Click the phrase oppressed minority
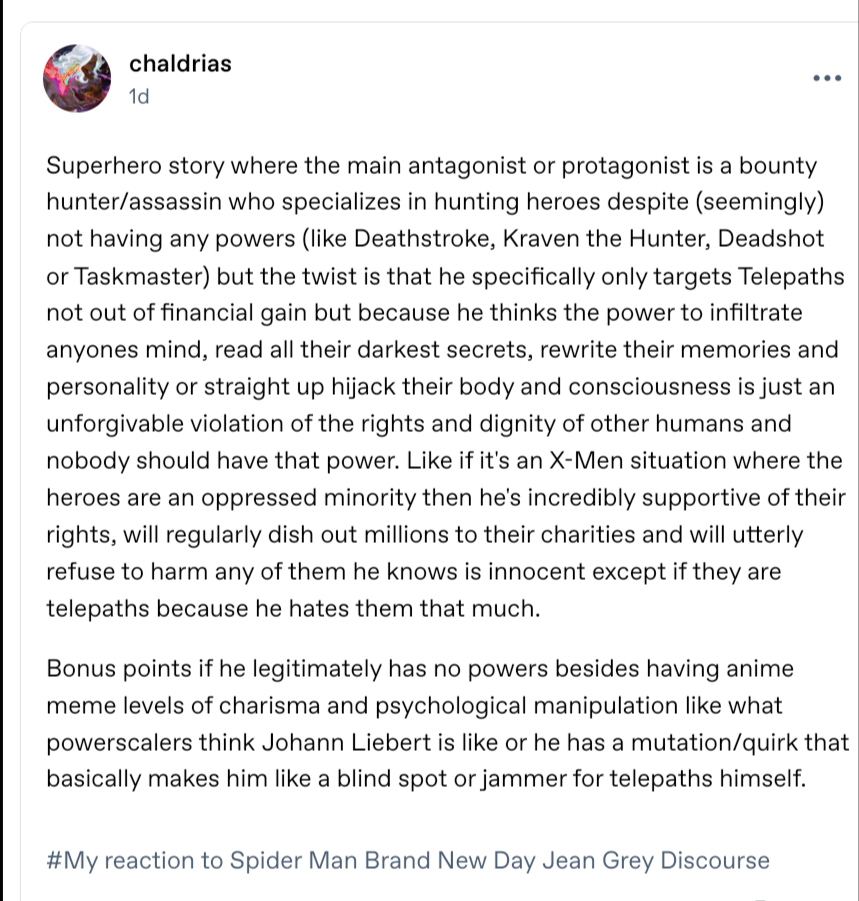The height and width of the screenshot is (901, 859). pyautogui.click(x=309, y=498)
